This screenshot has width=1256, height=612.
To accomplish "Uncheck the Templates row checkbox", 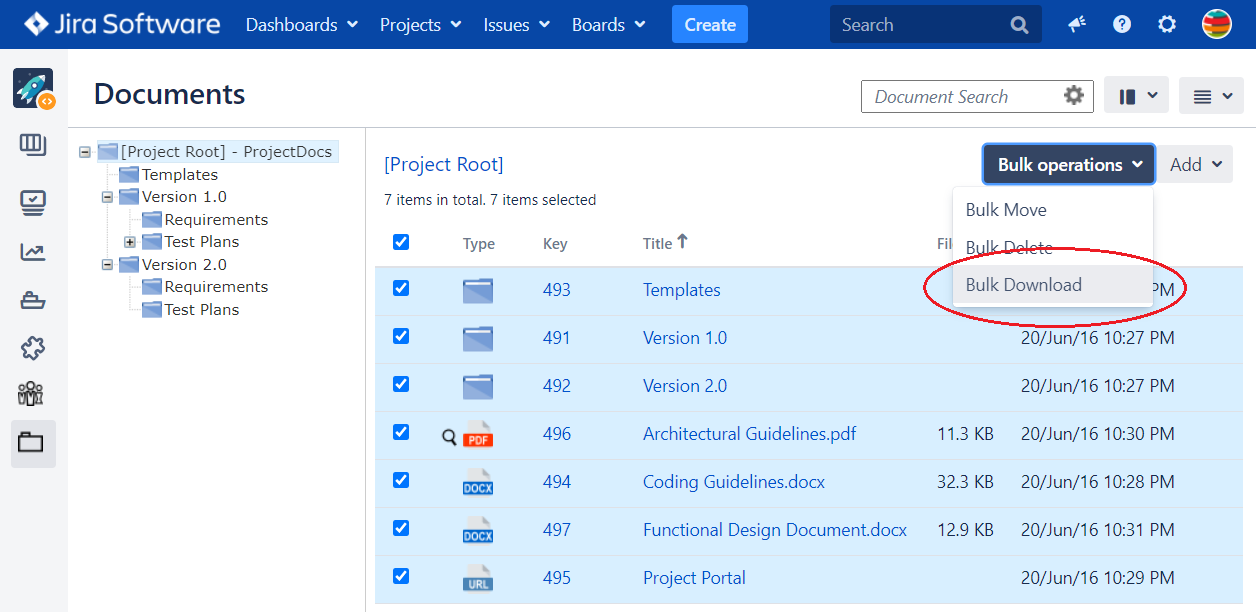I will tap(401, 288).
